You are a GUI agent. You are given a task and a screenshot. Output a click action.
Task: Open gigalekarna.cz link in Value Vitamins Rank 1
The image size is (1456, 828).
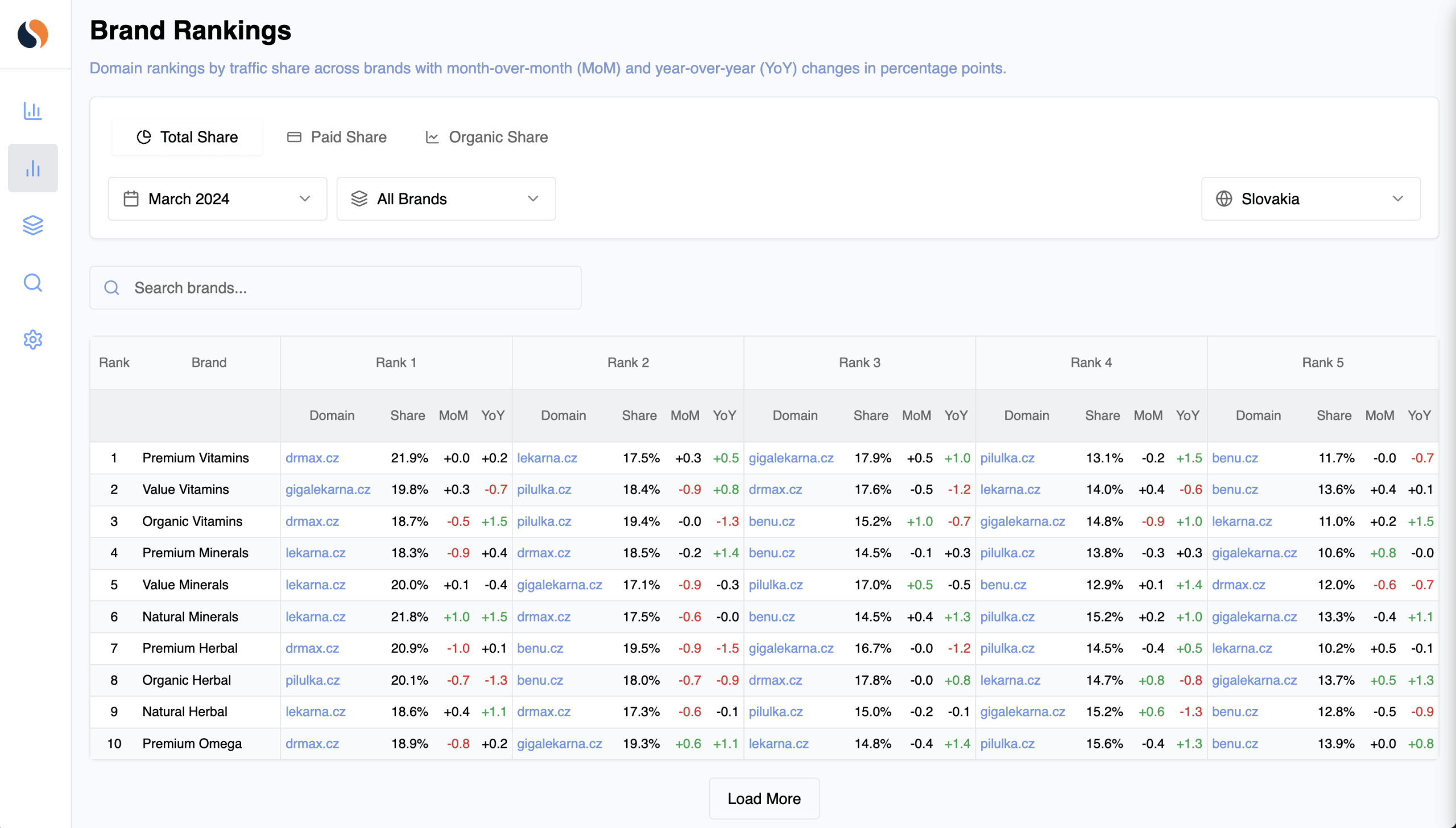[328, 490]
